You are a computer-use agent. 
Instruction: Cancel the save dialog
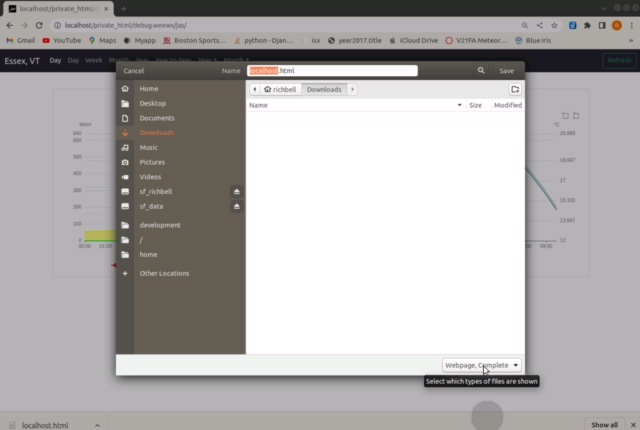pos(134,71)
